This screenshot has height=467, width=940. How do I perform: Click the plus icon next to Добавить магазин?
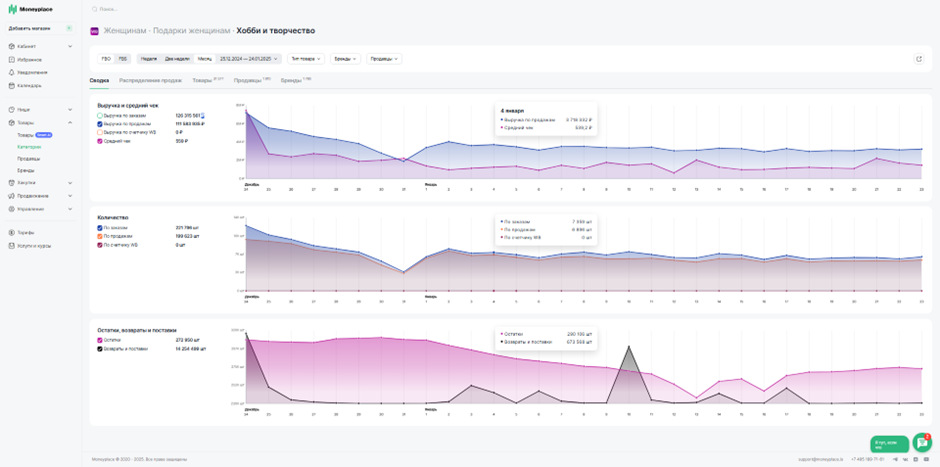tap(69, 28)
